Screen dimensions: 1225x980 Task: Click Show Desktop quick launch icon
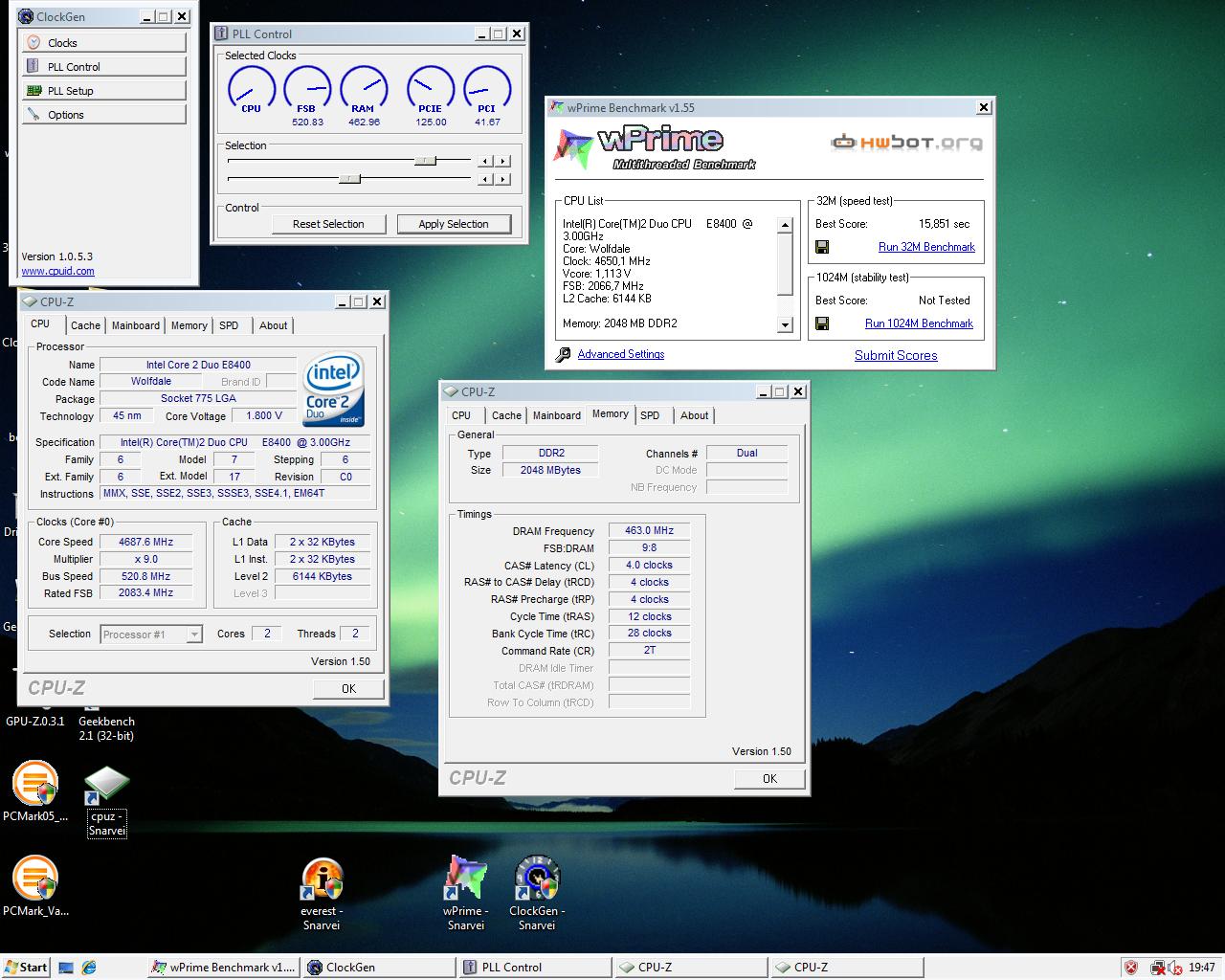[x=66, y=968]
